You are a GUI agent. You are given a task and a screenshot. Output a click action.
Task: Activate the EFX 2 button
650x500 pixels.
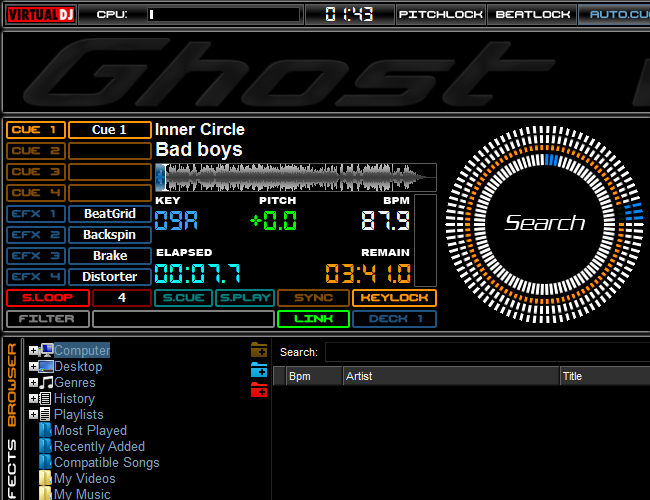pos(36,235)
